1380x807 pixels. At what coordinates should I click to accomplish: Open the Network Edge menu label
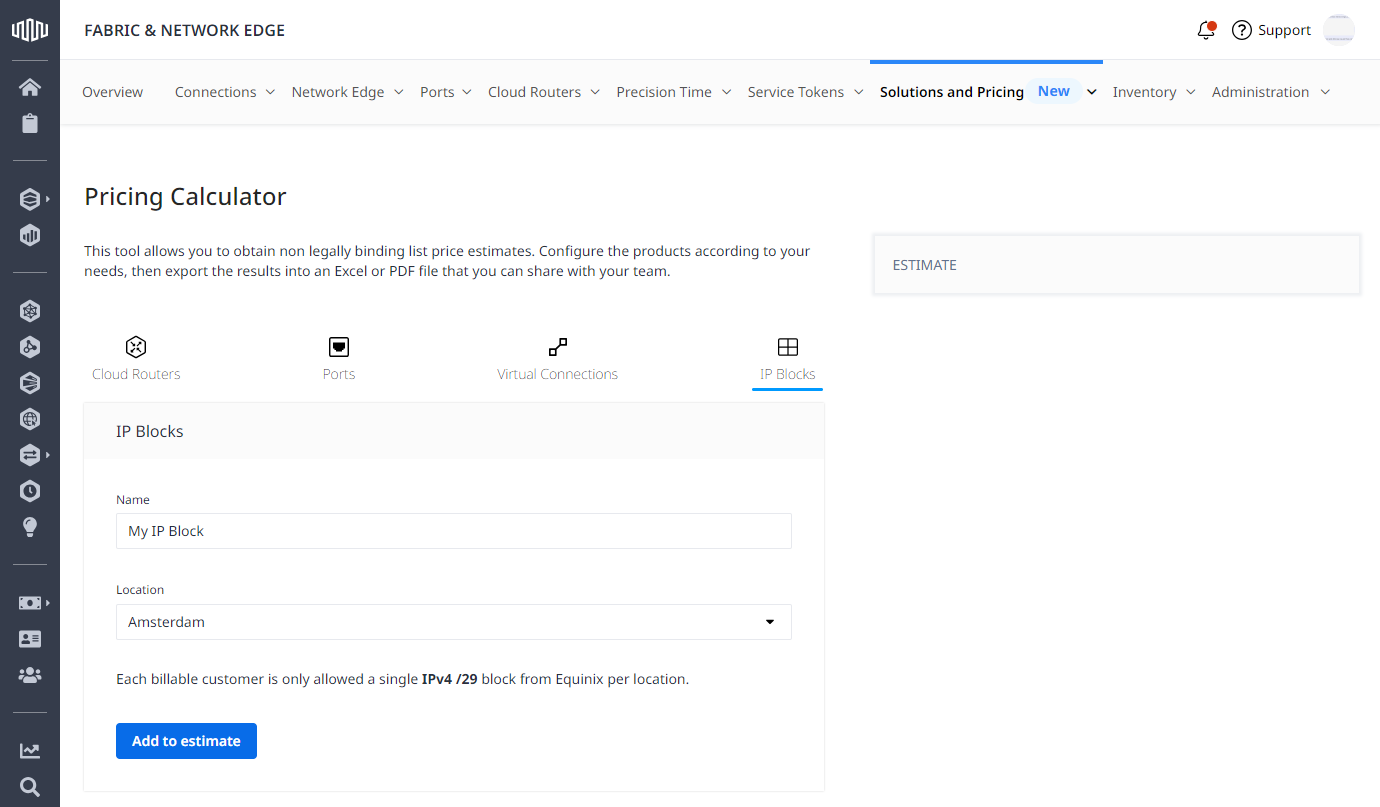pos(338,92)
